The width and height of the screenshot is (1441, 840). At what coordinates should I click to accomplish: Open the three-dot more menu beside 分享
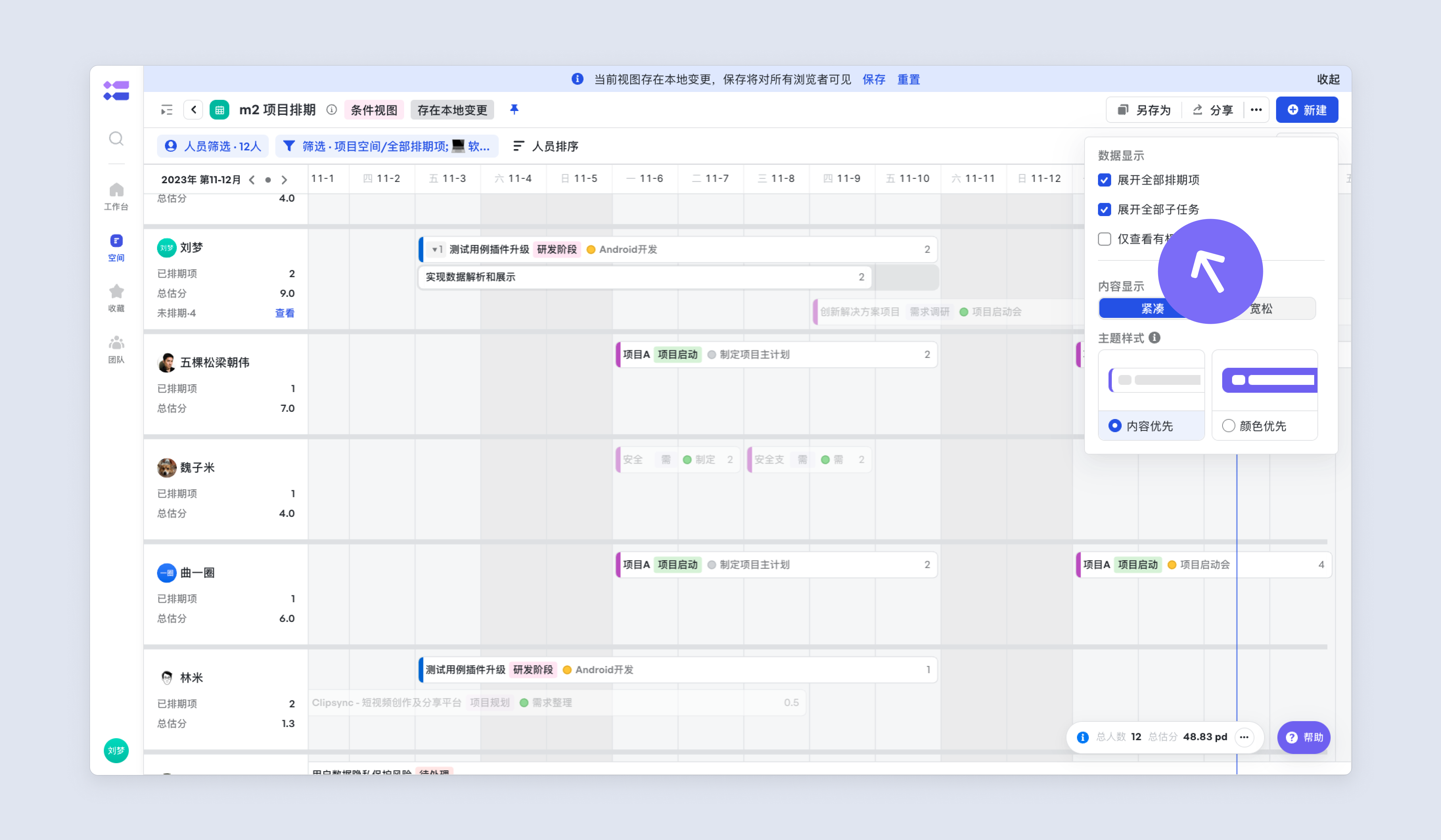(x=1256, y=110)
